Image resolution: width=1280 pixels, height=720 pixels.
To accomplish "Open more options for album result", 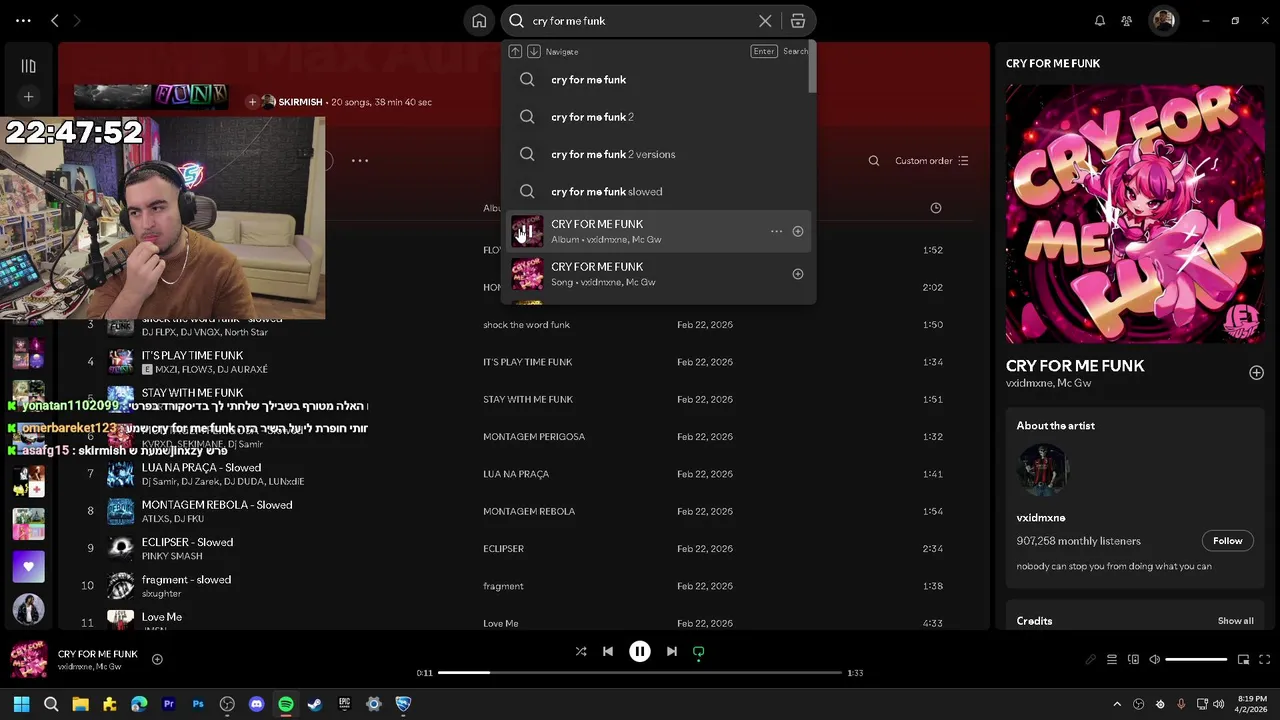I will (776, 231).
